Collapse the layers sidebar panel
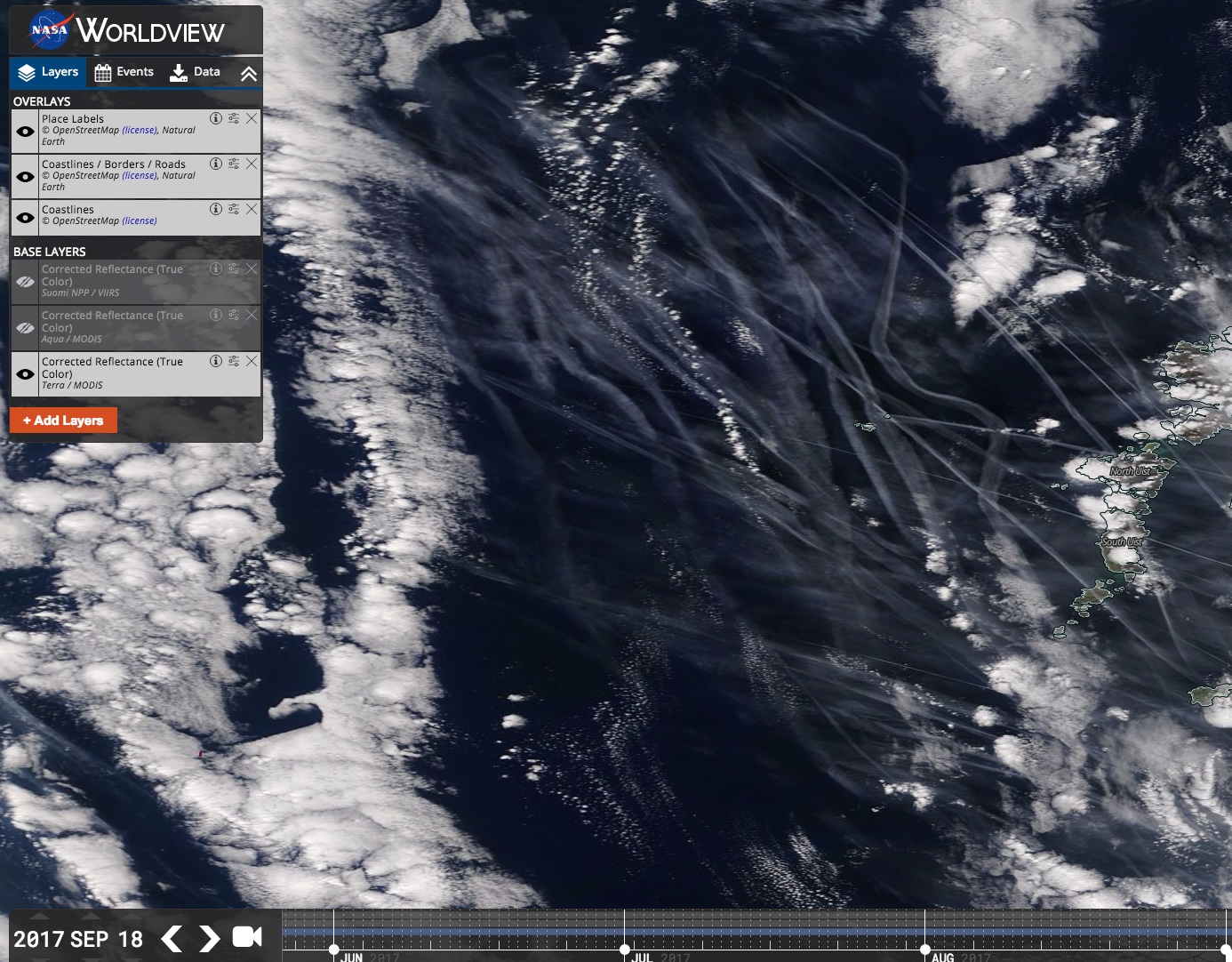Viewport: 1232px width, 962px height. pos(249,74)
